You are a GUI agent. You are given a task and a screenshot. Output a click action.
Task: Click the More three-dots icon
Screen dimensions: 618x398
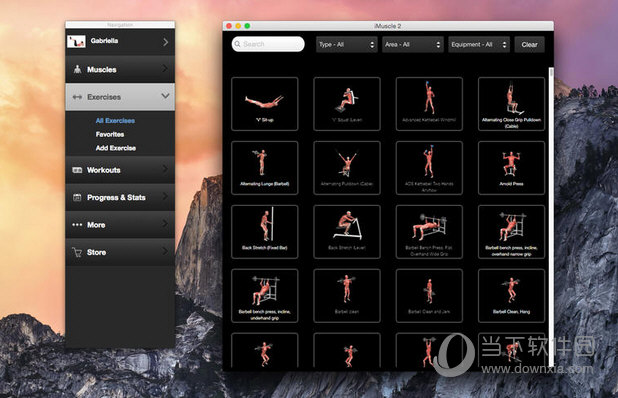point(77,225)
